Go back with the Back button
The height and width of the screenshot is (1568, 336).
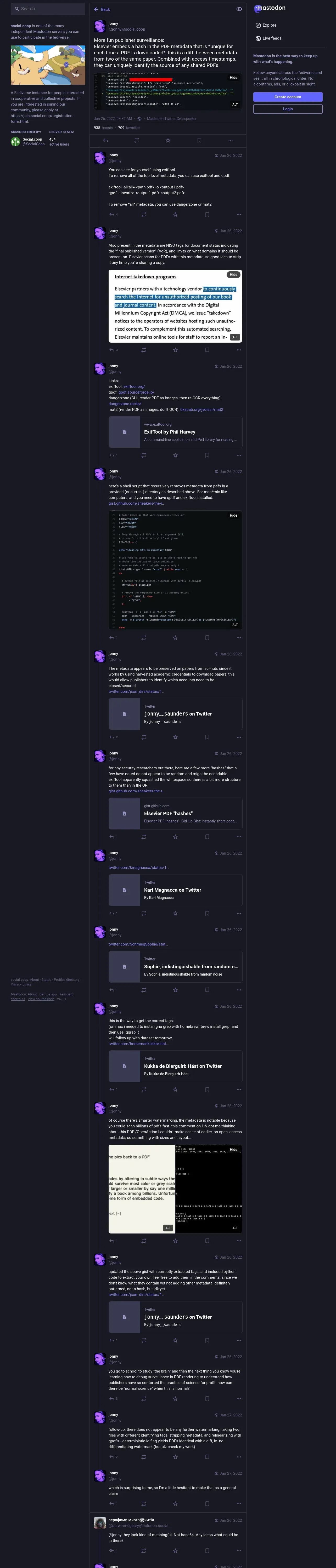click(102, 9)
